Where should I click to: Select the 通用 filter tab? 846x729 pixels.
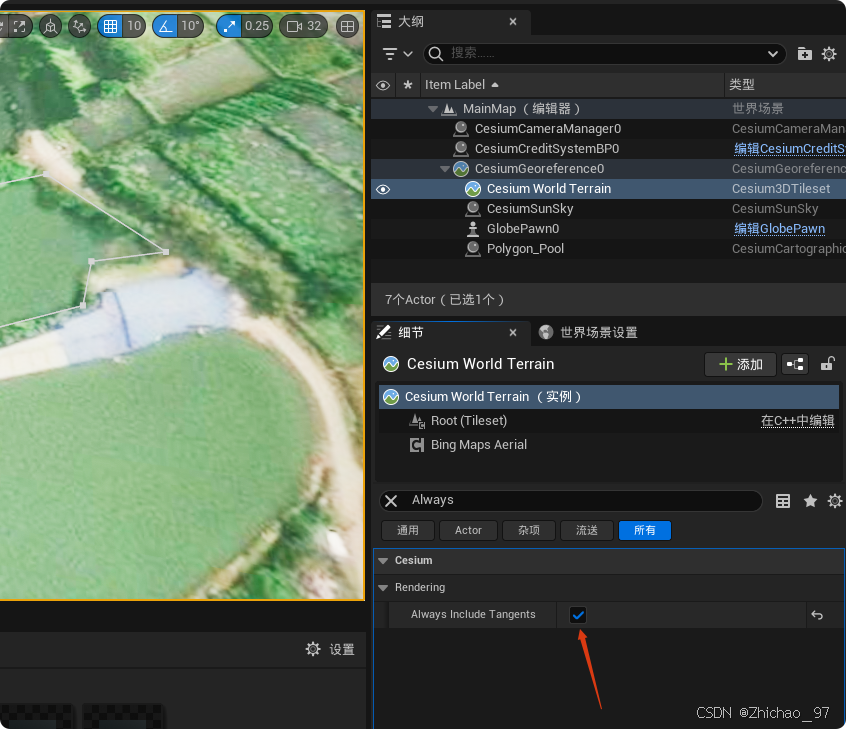pyautogui.click(x=408, y=531)
